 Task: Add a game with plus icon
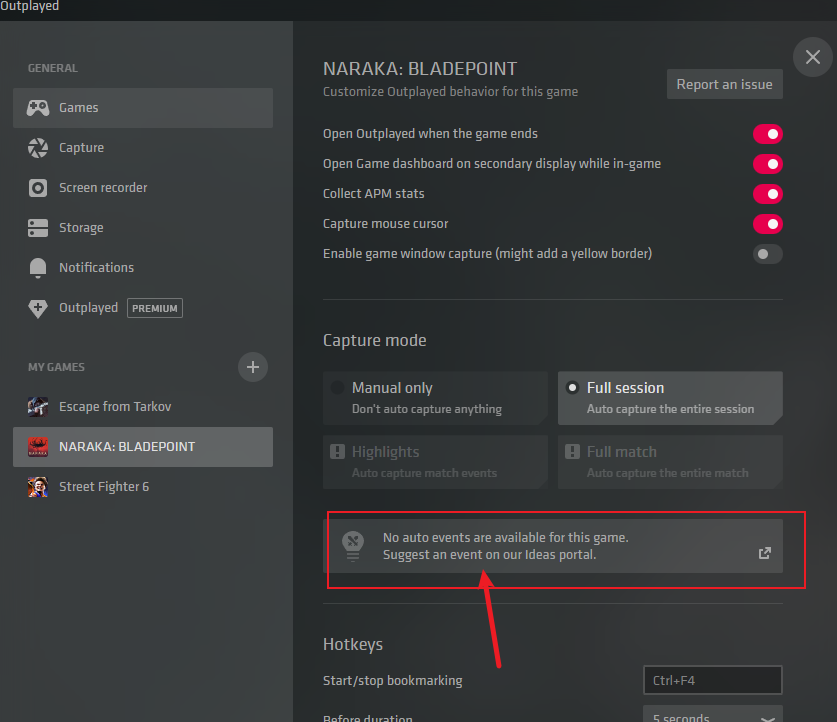(253, 367)
